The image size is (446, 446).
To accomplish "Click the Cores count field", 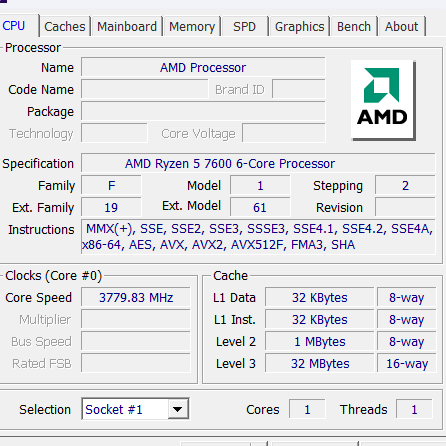I will (x=307, y=409).
